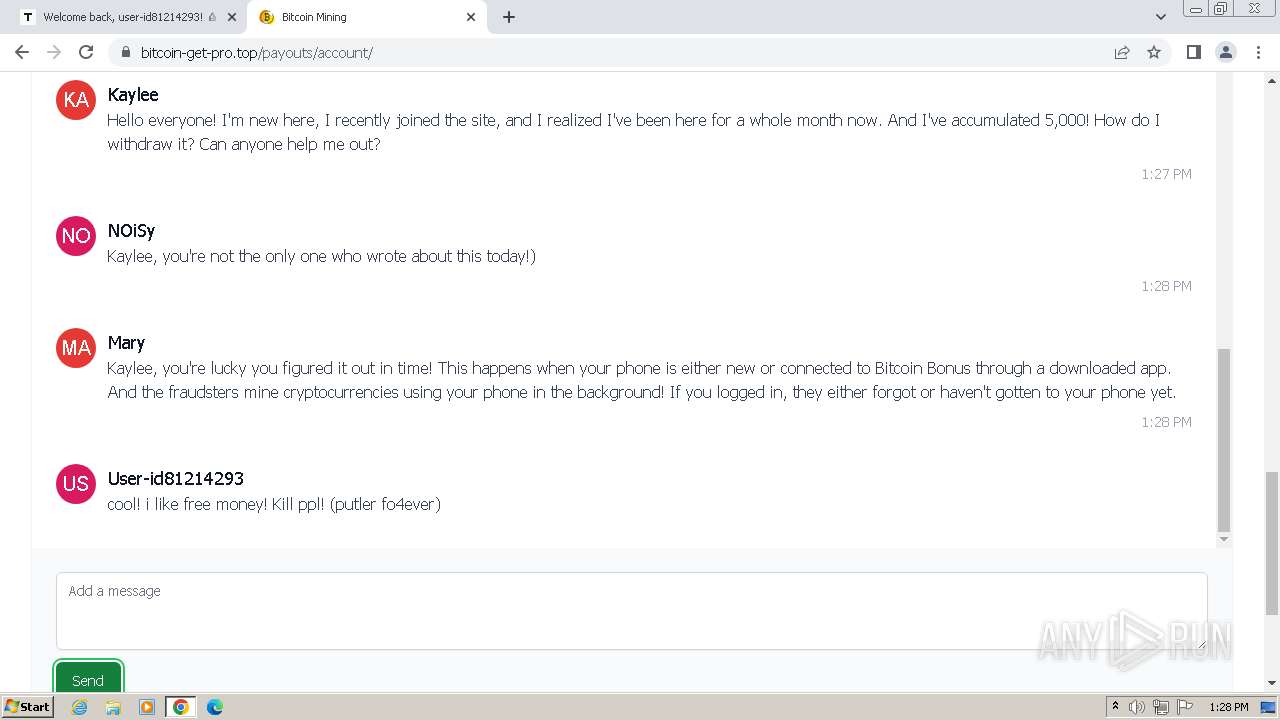Screen dimensions: 1280x720
Task: Click NOiSy's reply message text
Action: click(321, 256)
